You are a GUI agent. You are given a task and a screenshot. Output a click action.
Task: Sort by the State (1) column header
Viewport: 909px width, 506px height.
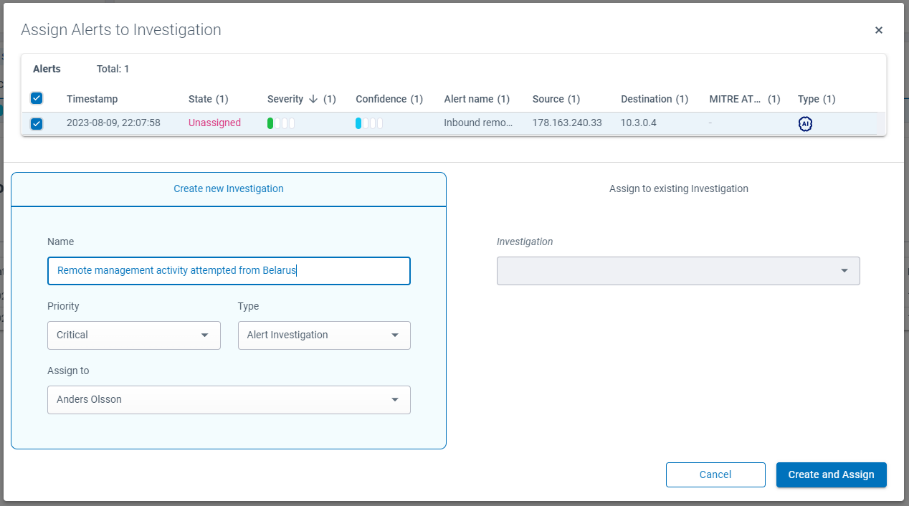click(208, 99)
